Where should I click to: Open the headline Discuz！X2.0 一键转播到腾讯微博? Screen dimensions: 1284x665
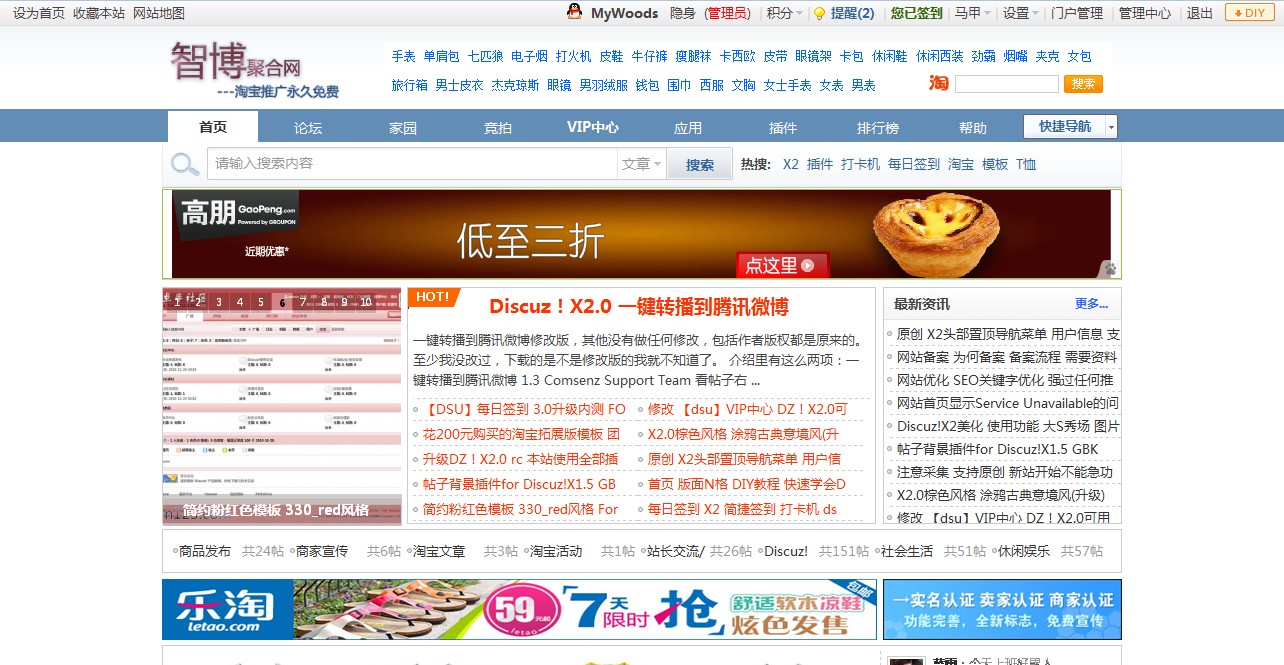pyautogui.click(x=639, y=307)
